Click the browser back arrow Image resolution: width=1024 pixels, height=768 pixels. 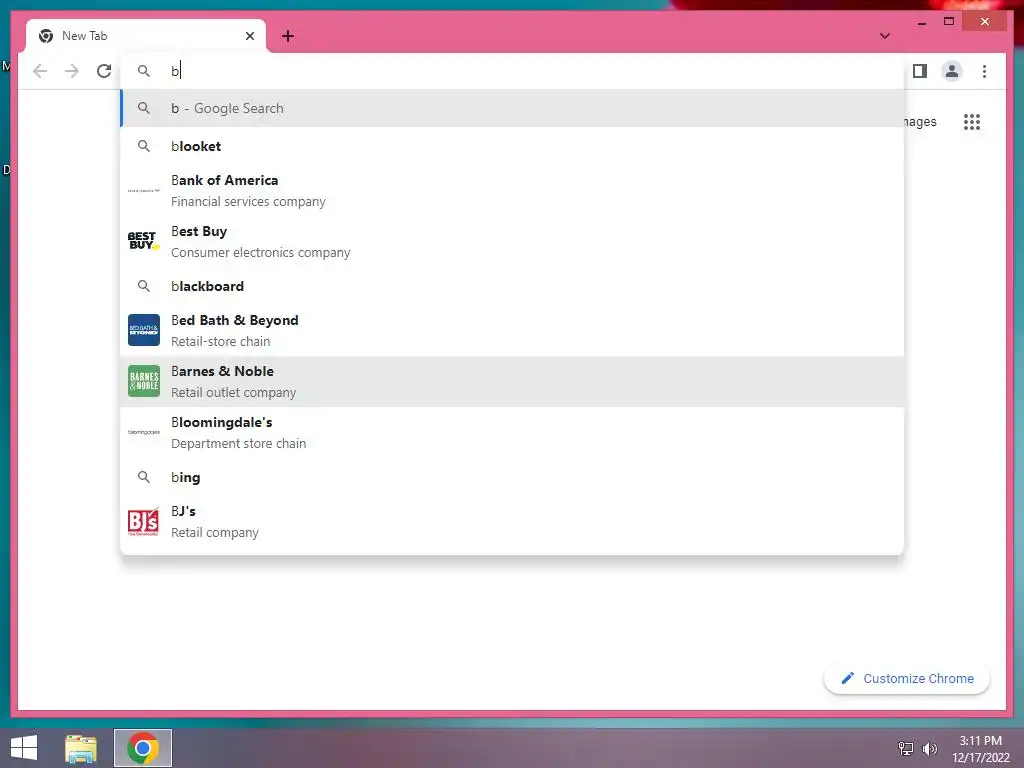(40, 71)
